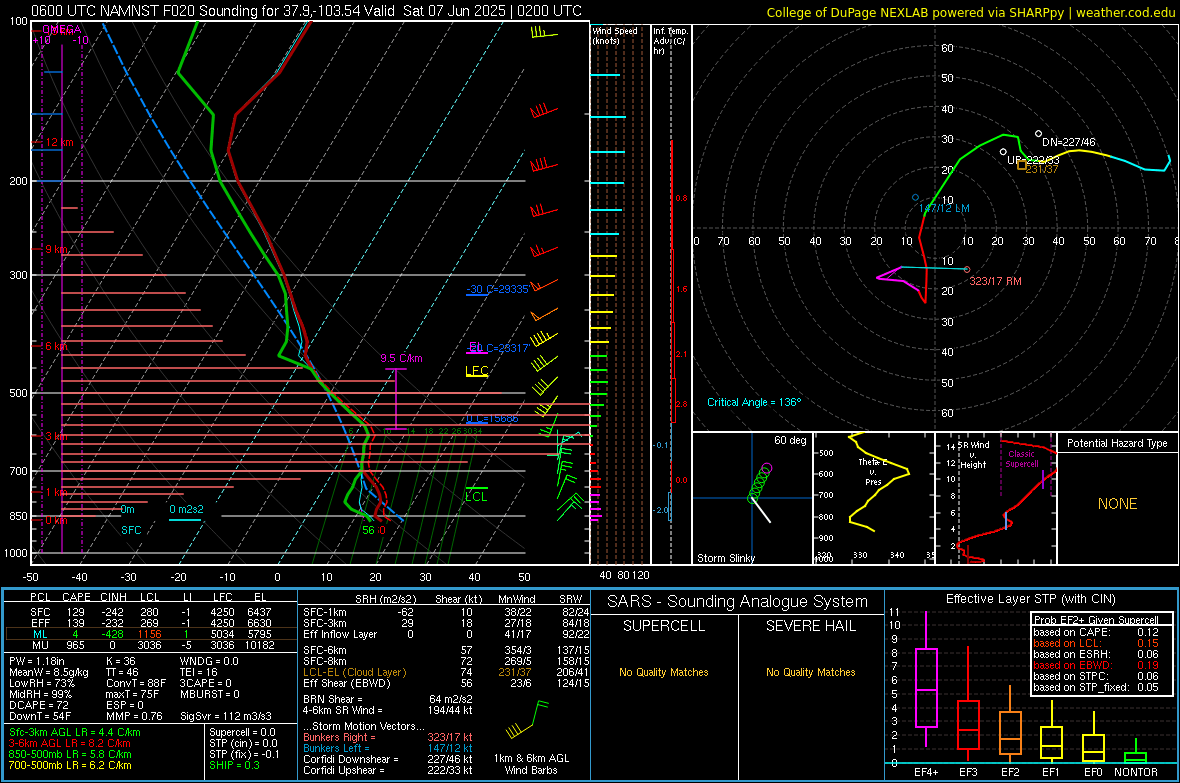Screen dimensions: 1180x783
Task: Click the "Theta-E v. Pres" plot label
Action: 872,472
